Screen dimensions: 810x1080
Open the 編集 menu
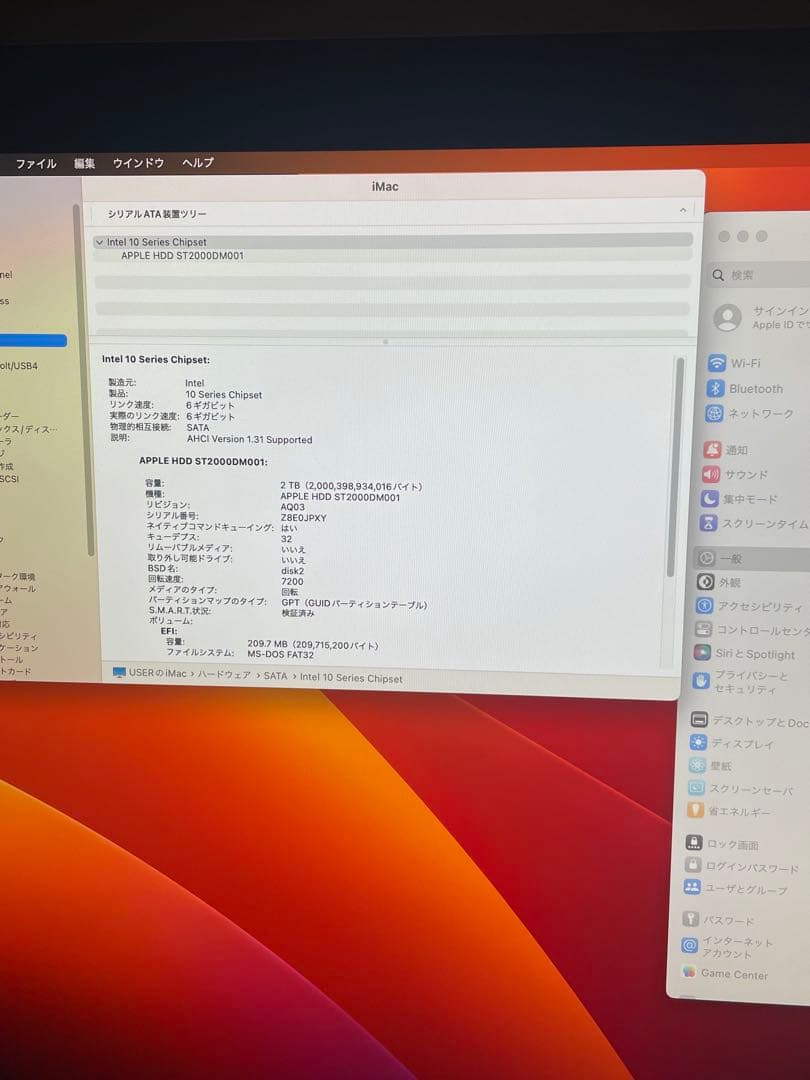(84, 163)
